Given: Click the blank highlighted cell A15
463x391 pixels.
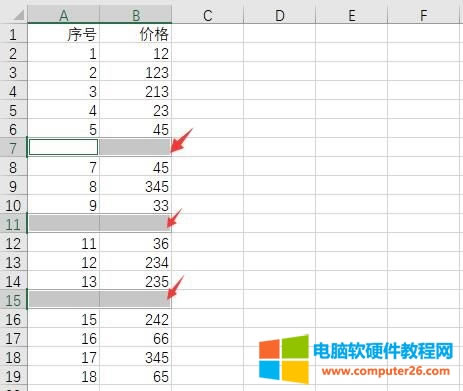Looking at the screenshot, I should tap(64, 300).
